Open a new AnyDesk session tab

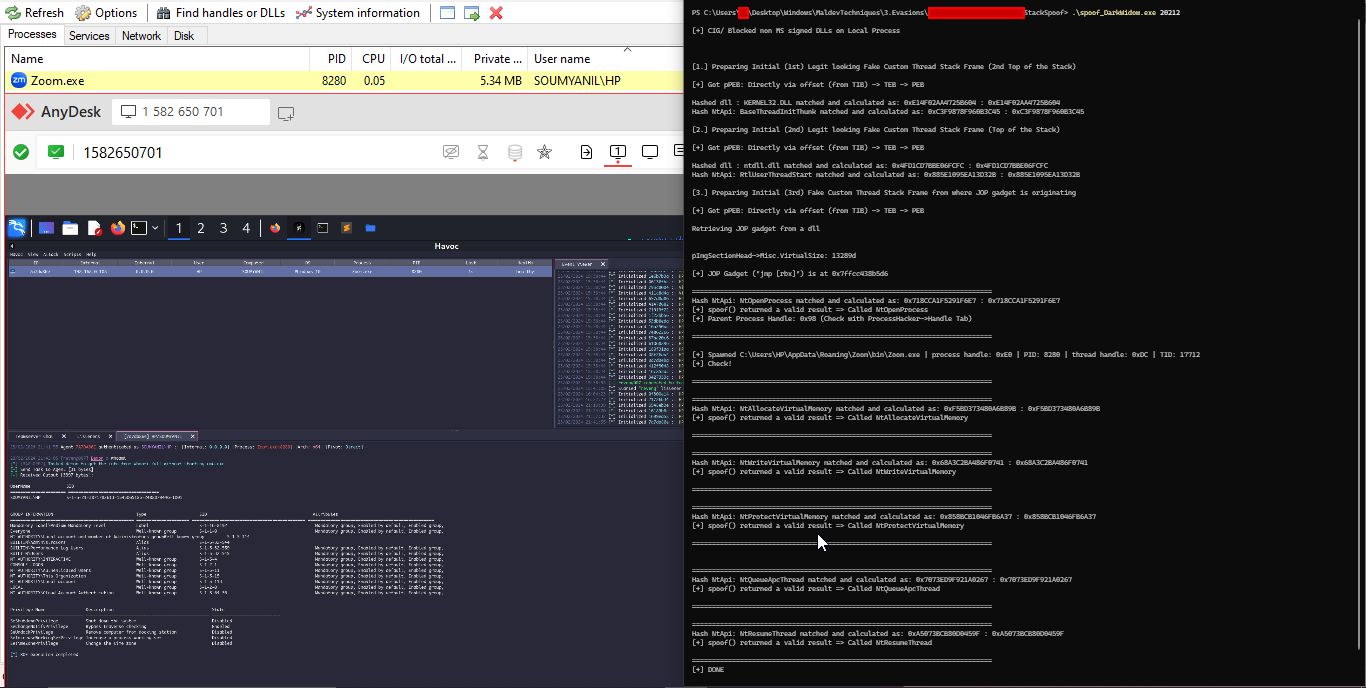click(286, 113)
